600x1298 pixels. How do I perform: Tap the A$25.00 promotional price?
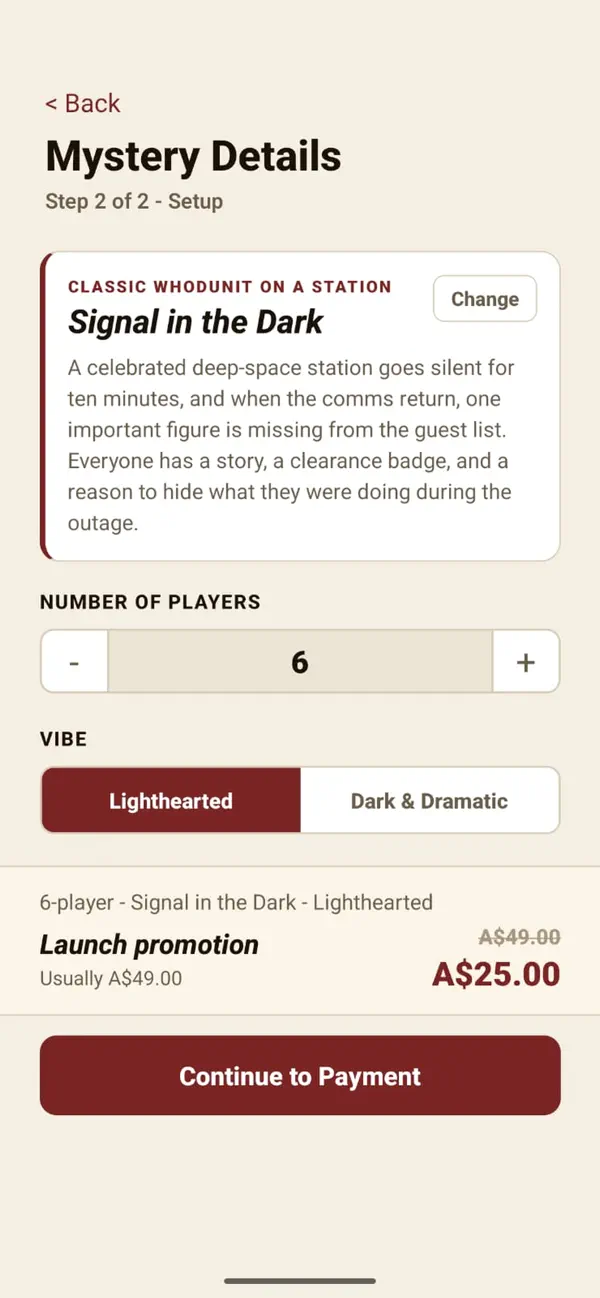495,974
